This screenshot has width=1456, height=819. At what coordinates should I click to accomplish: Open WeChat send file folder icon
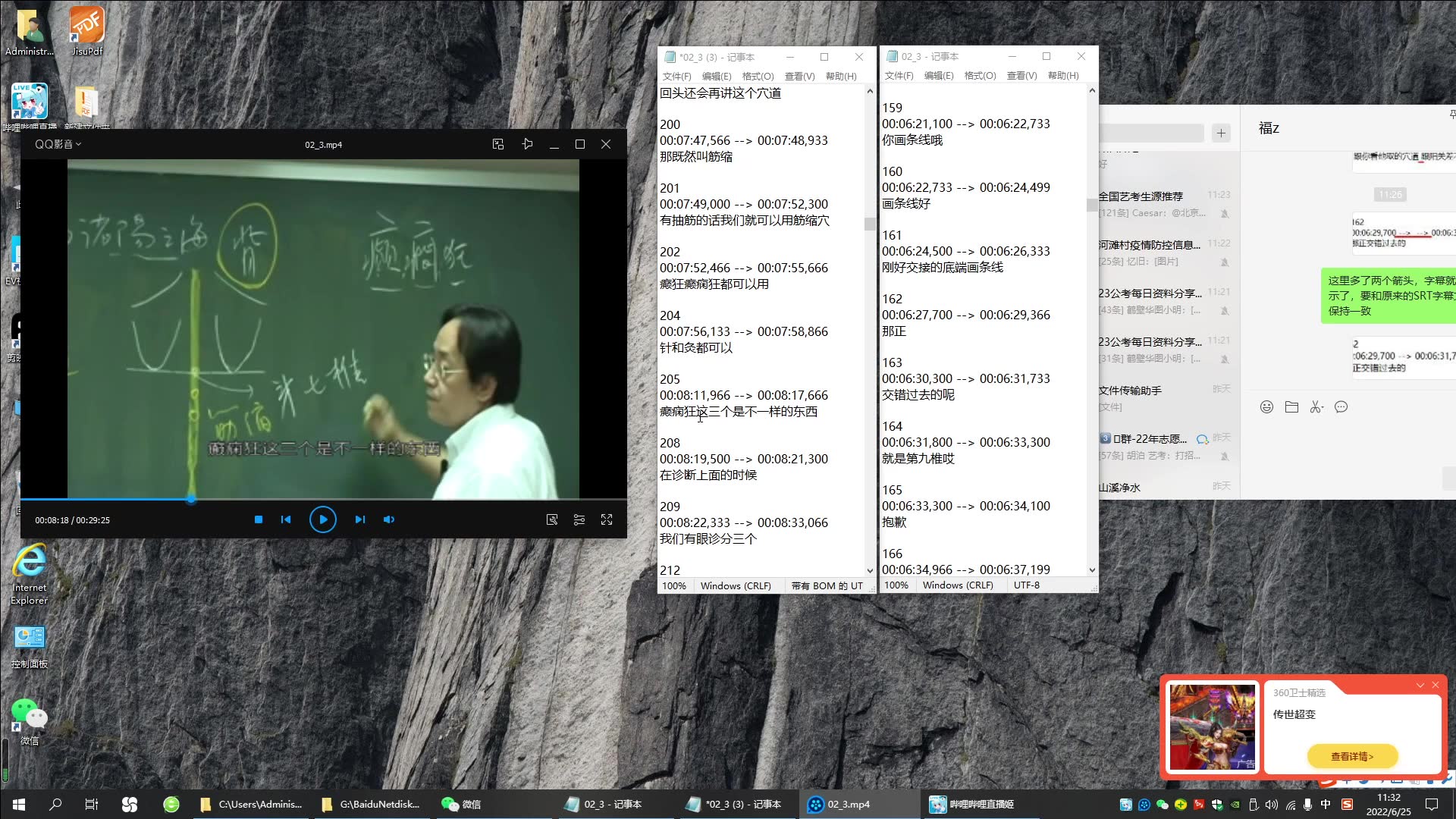click(x=1291, y=407)
